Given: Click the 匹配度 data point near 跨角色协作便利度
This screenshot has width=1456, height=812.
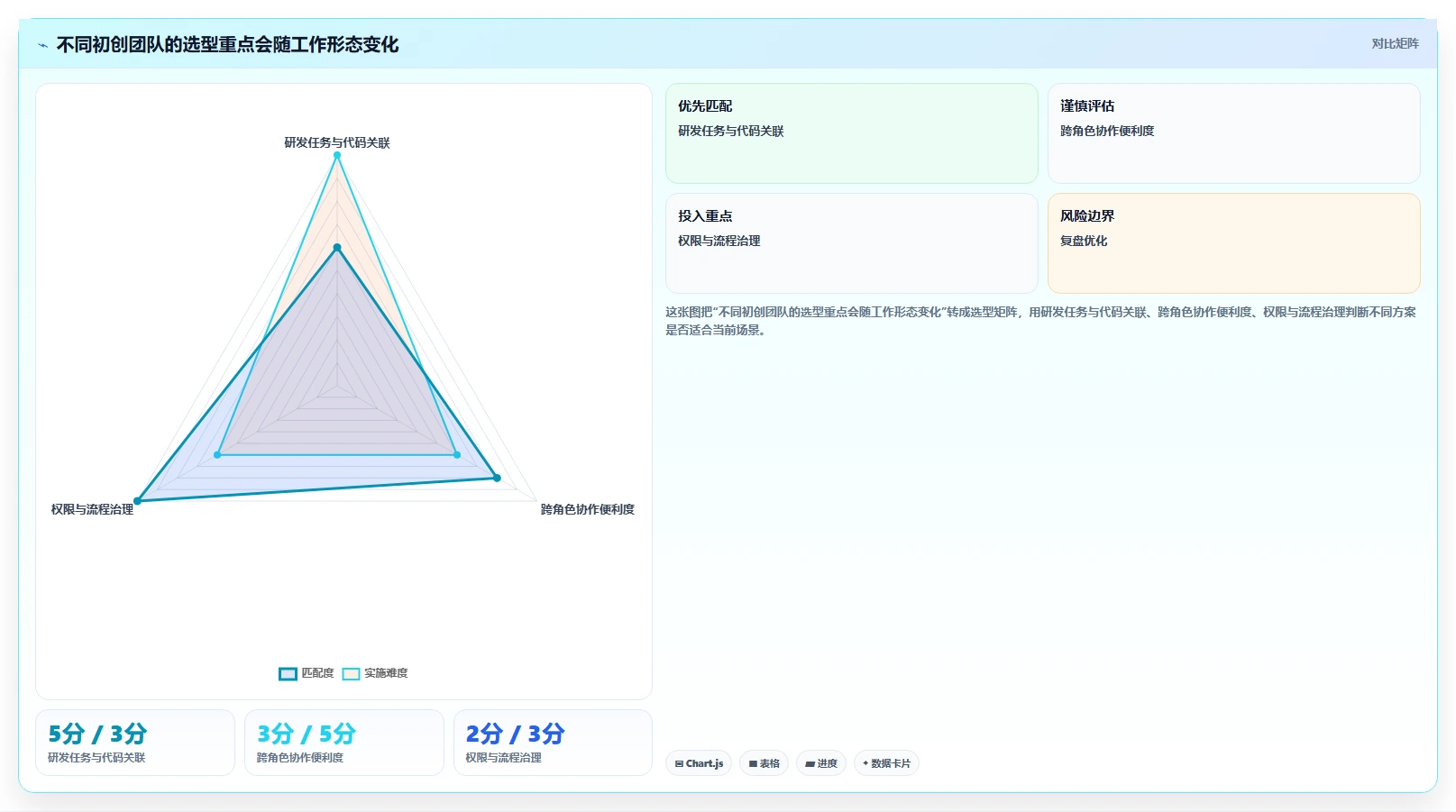Looking at the screenshot, I should pos(497,478).
